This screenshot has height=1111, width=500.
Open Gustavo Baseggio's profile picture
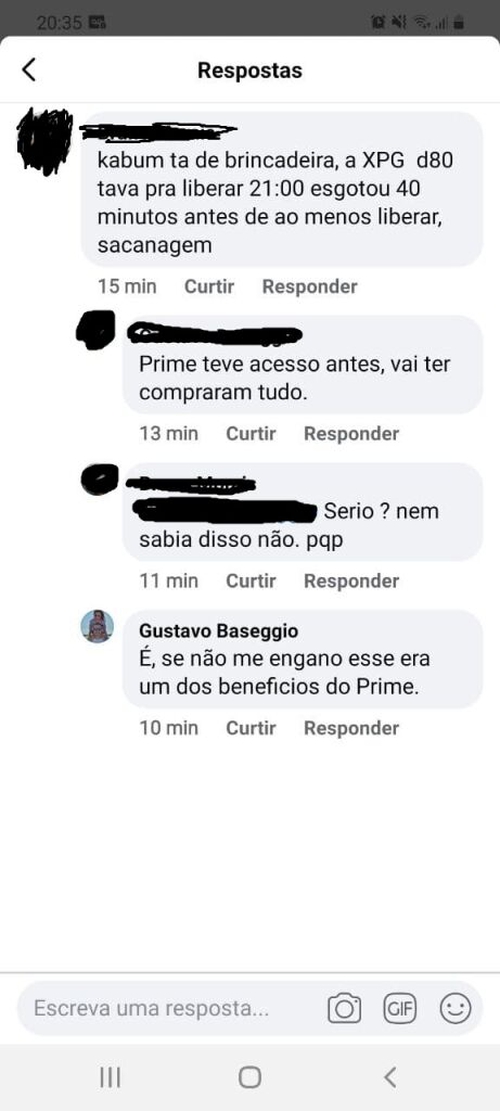(x=97, y=626)
